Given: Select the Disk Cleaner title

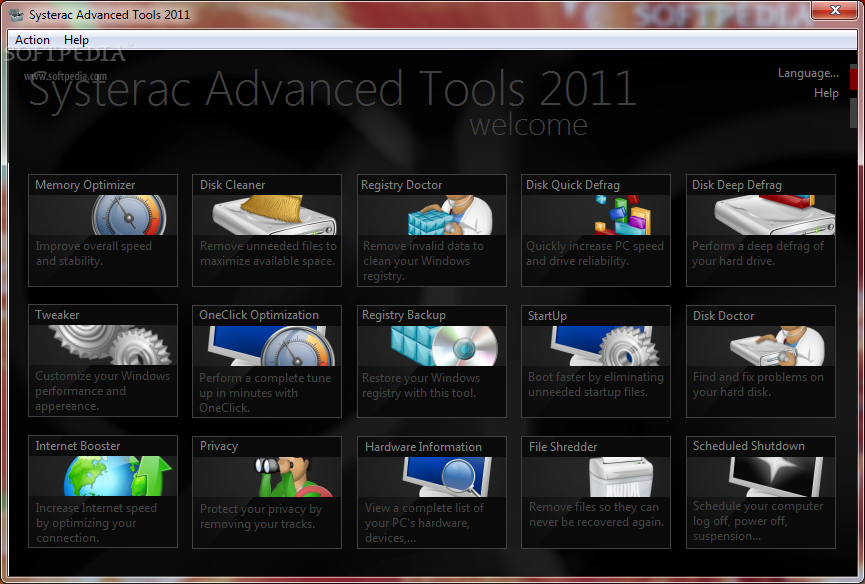Looking at the screenshot, I should tap(232, 185).
